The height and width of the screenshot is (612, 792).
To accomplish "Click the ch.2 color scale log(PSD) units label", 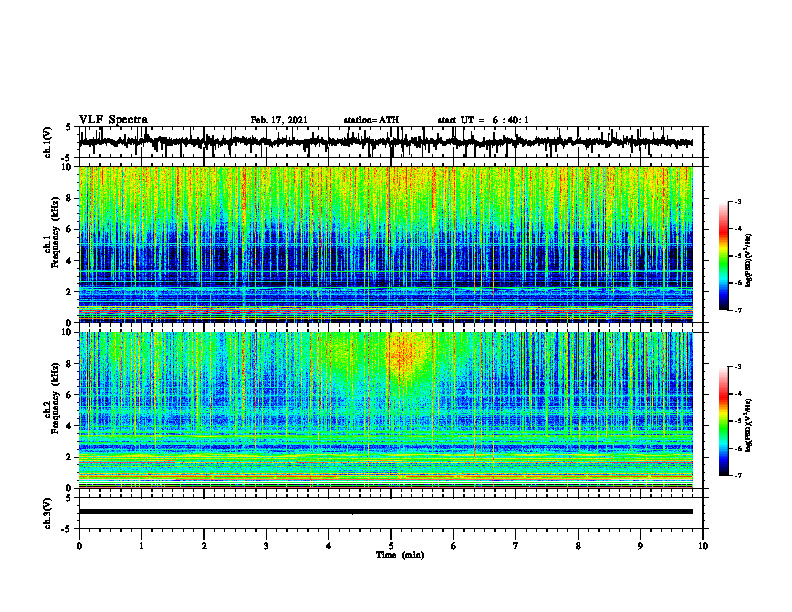I will point(749,425).
